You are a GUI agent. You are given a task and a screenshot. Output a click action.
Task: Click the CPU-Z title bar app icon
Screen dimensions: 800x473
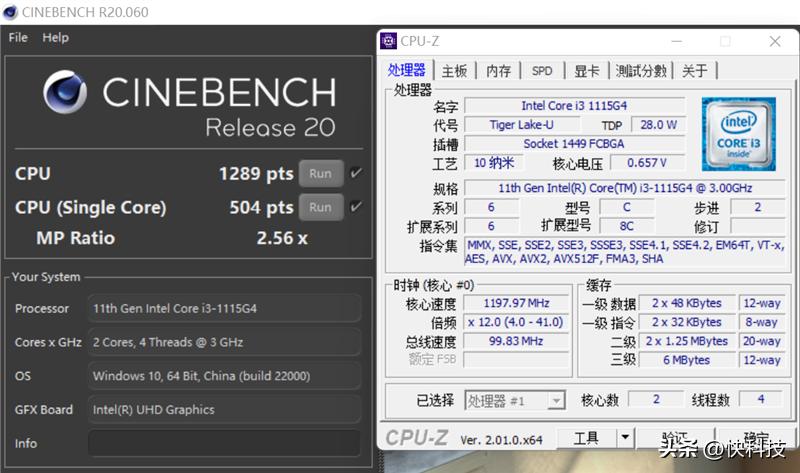coord(388,41)
